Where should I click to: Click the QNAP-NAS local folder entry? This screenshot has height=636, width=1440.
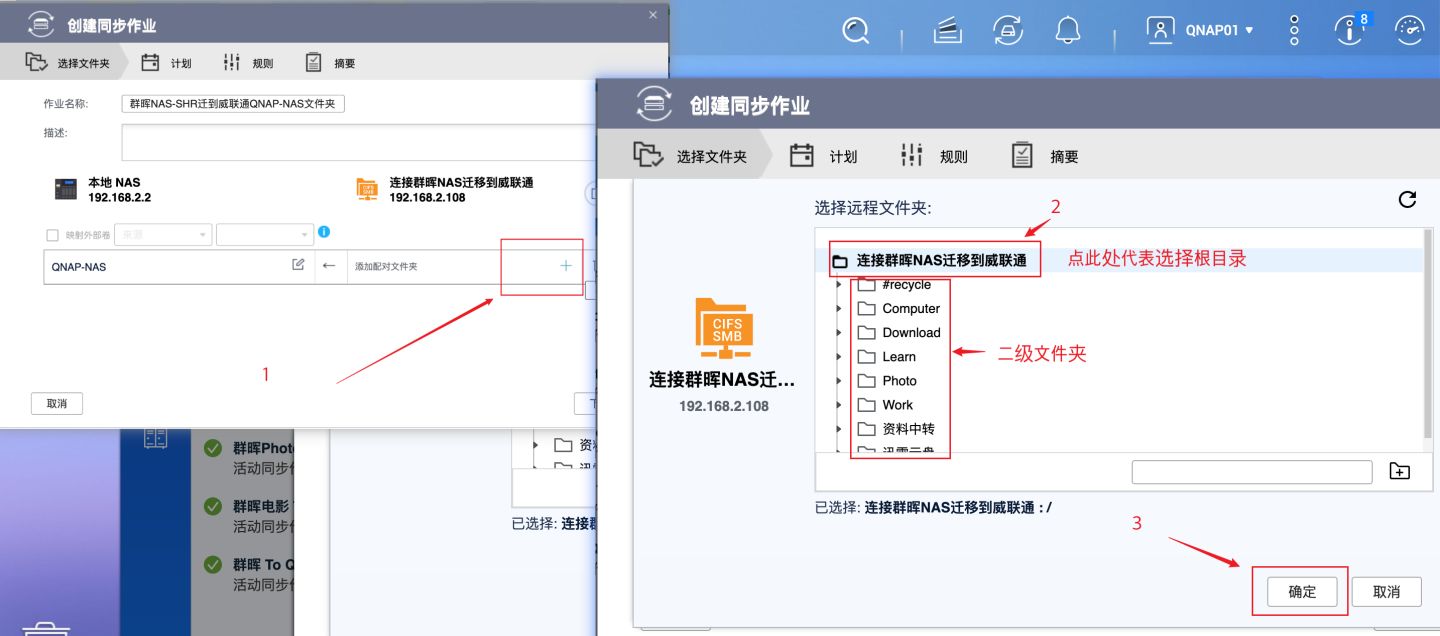79,267
